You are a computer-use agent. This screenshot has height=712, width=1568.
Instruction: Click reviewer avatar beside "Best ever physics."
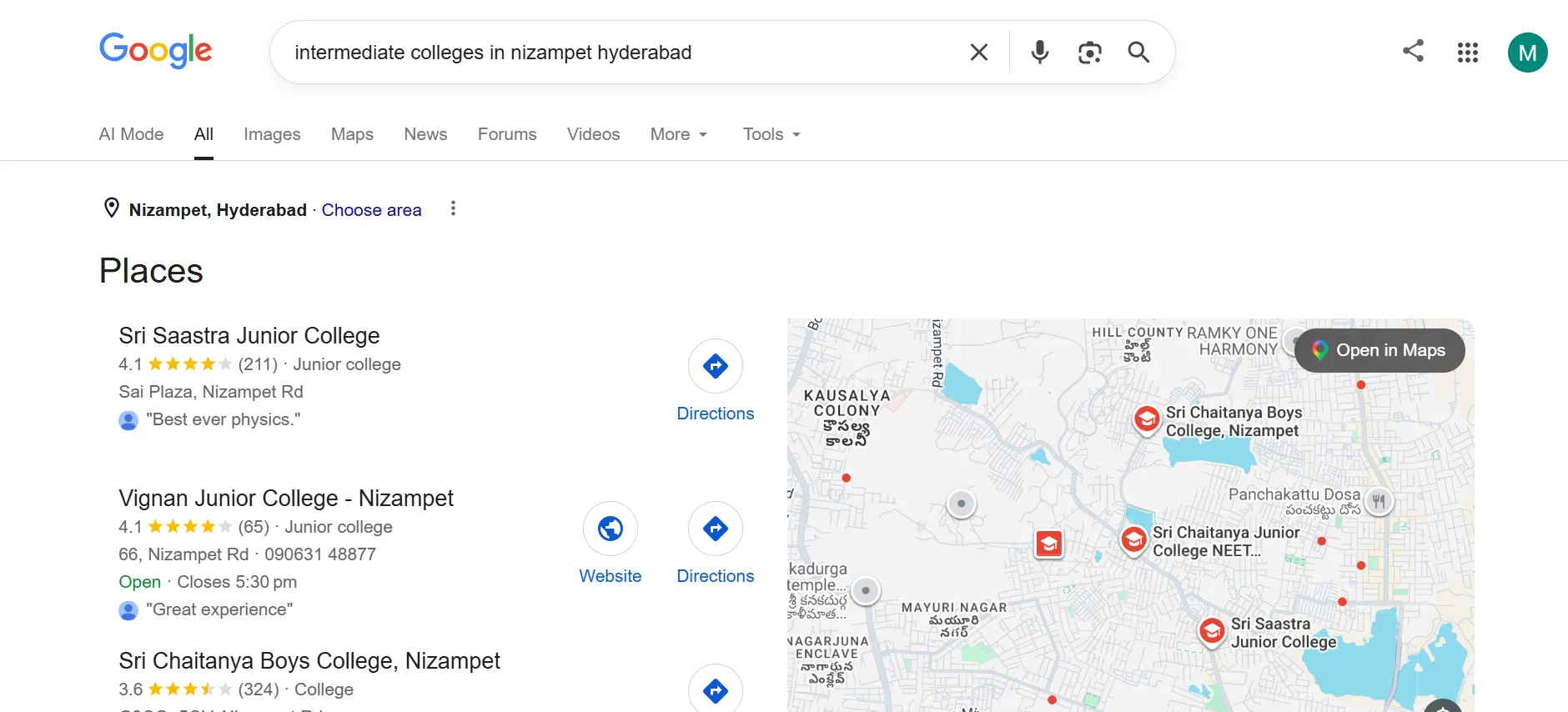click(128, 420)
